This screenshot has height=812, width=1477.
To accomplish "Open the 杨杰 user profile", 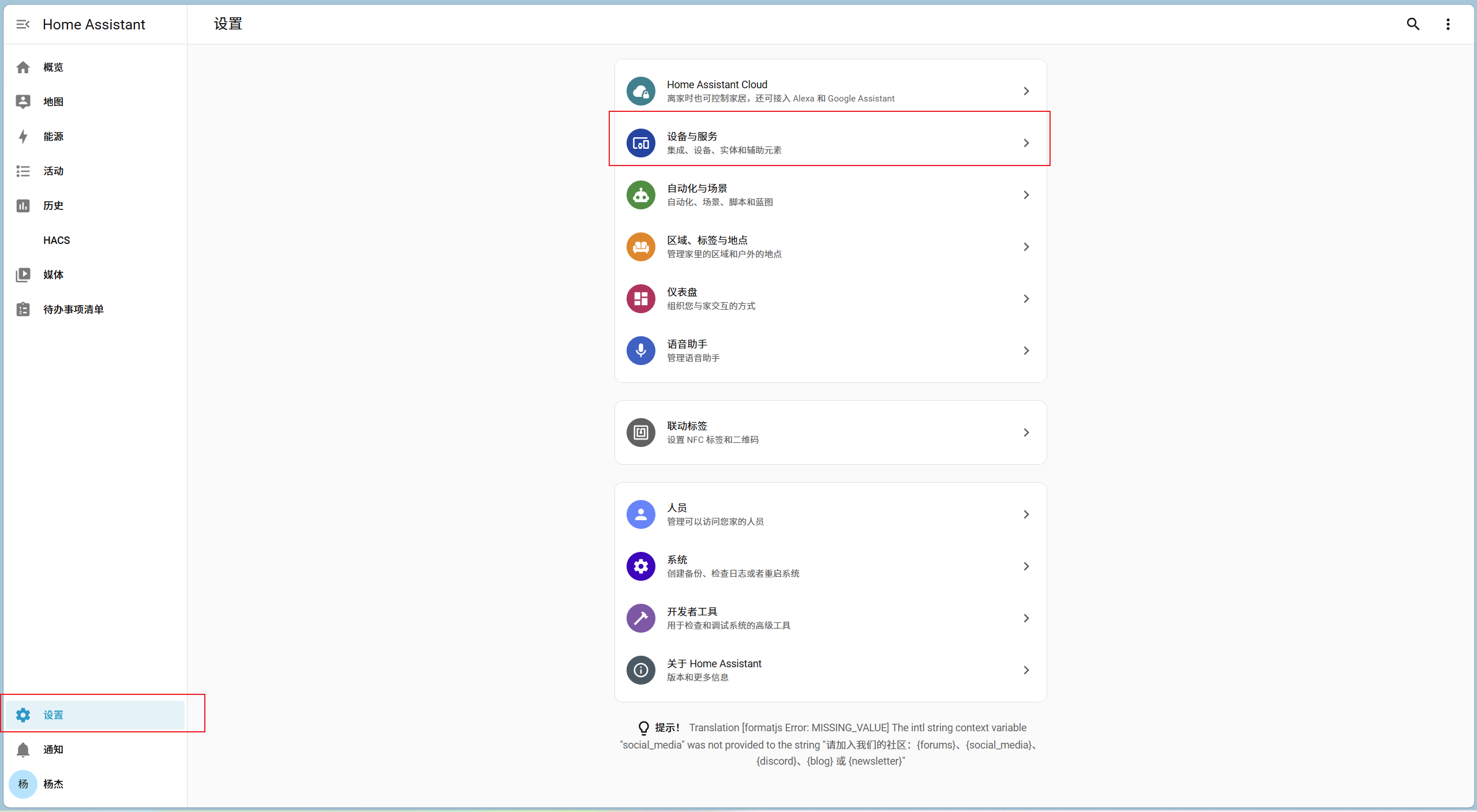I will click(53, 784).
